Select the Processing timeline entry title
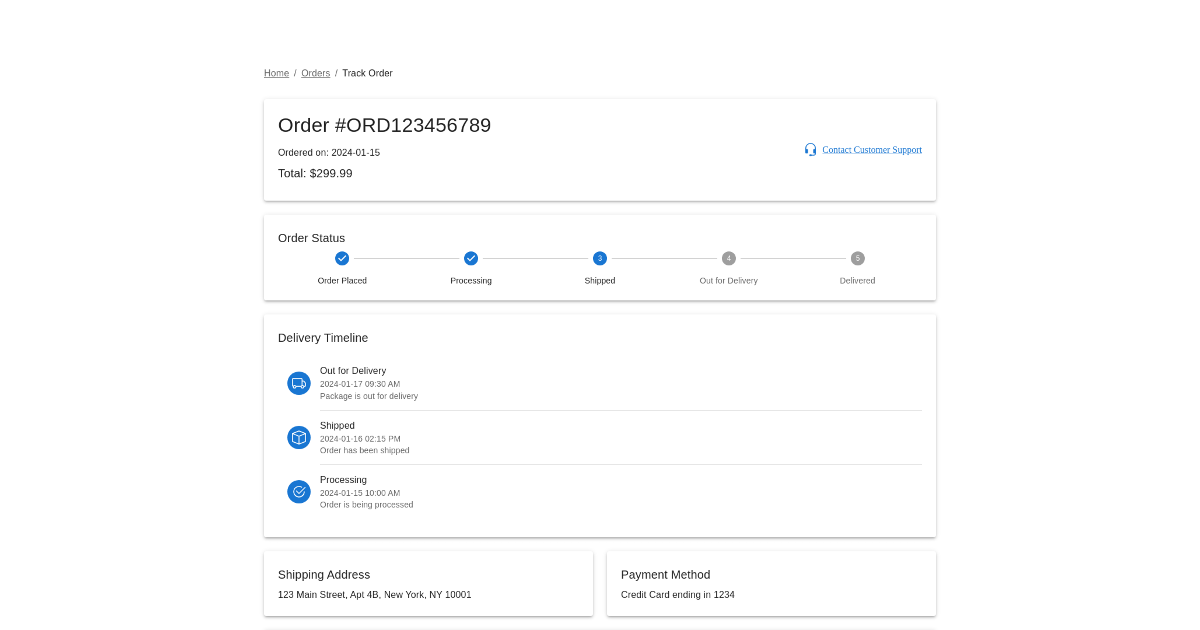Screen dimensions: 1200x630 [343, 480]
